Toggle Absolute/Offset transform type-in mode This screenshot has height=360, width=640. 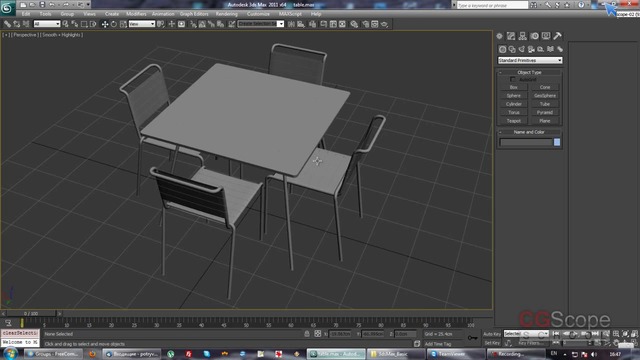coord(318,334)
